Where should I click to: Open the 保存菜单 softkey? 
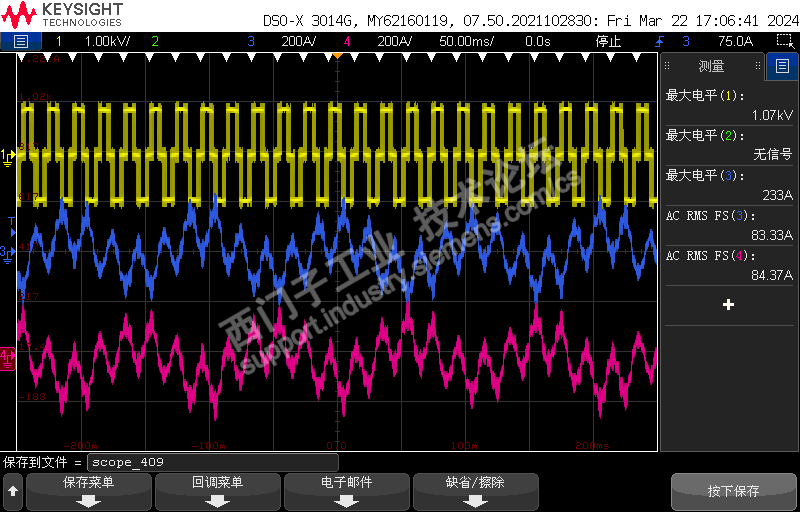point(89,491)
